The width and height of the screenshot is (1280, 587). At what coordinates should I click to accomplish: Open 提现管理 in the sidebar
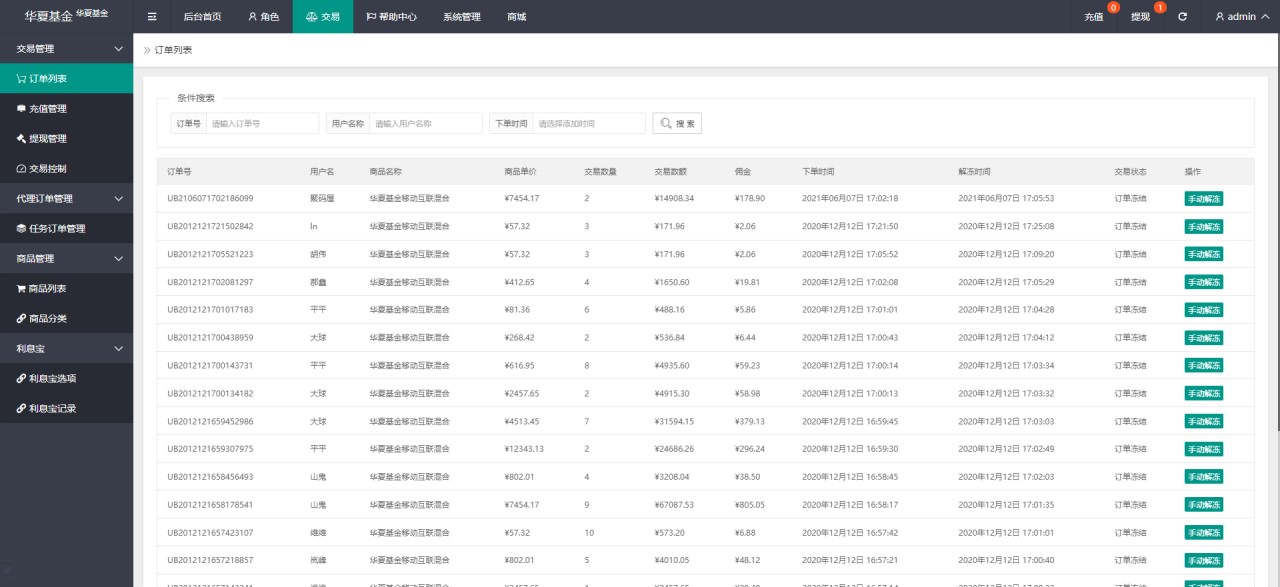pyautogui.click(x=66, y=138)
